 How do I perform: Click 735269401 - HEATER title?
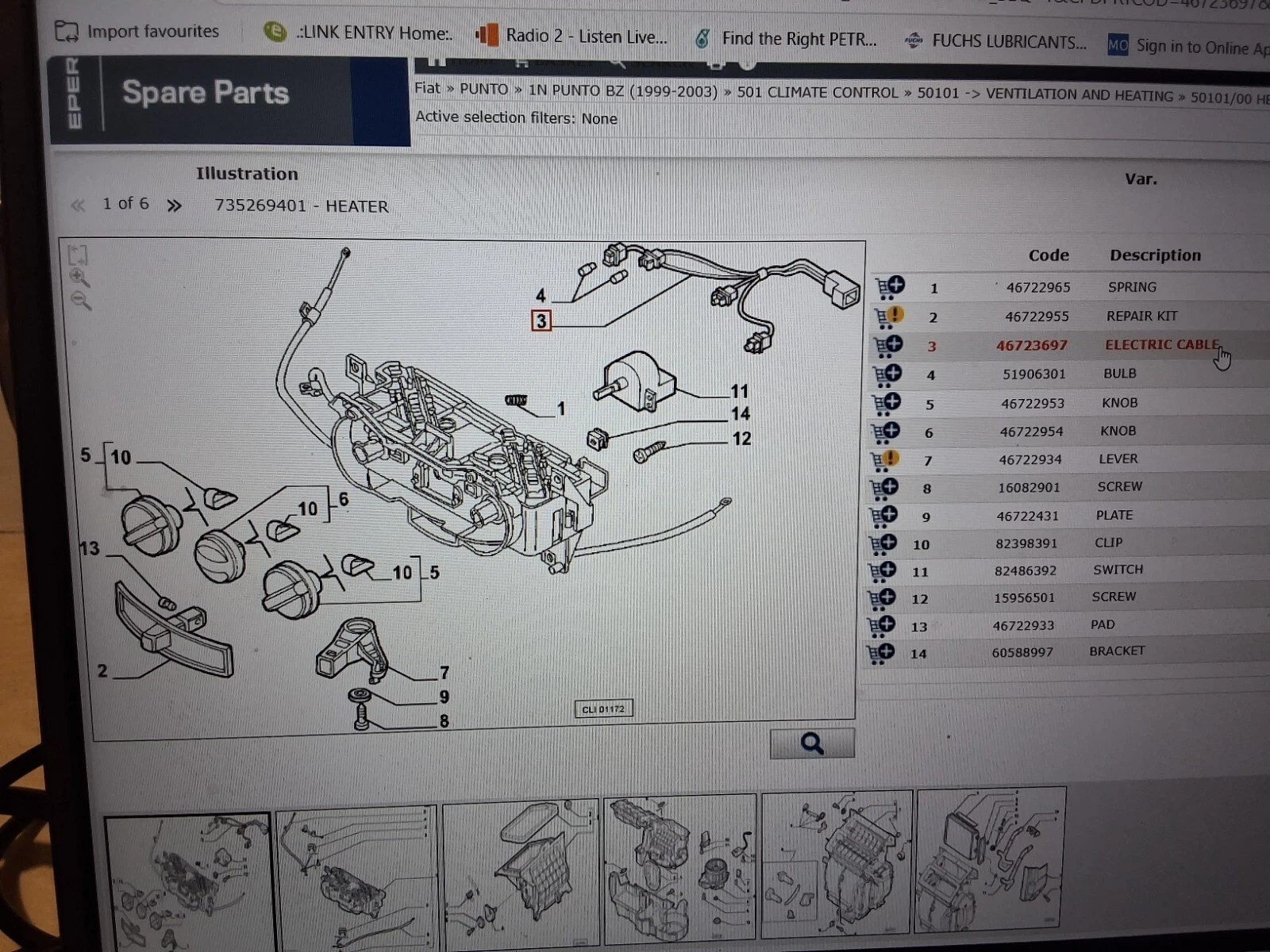tap(302, 206)
